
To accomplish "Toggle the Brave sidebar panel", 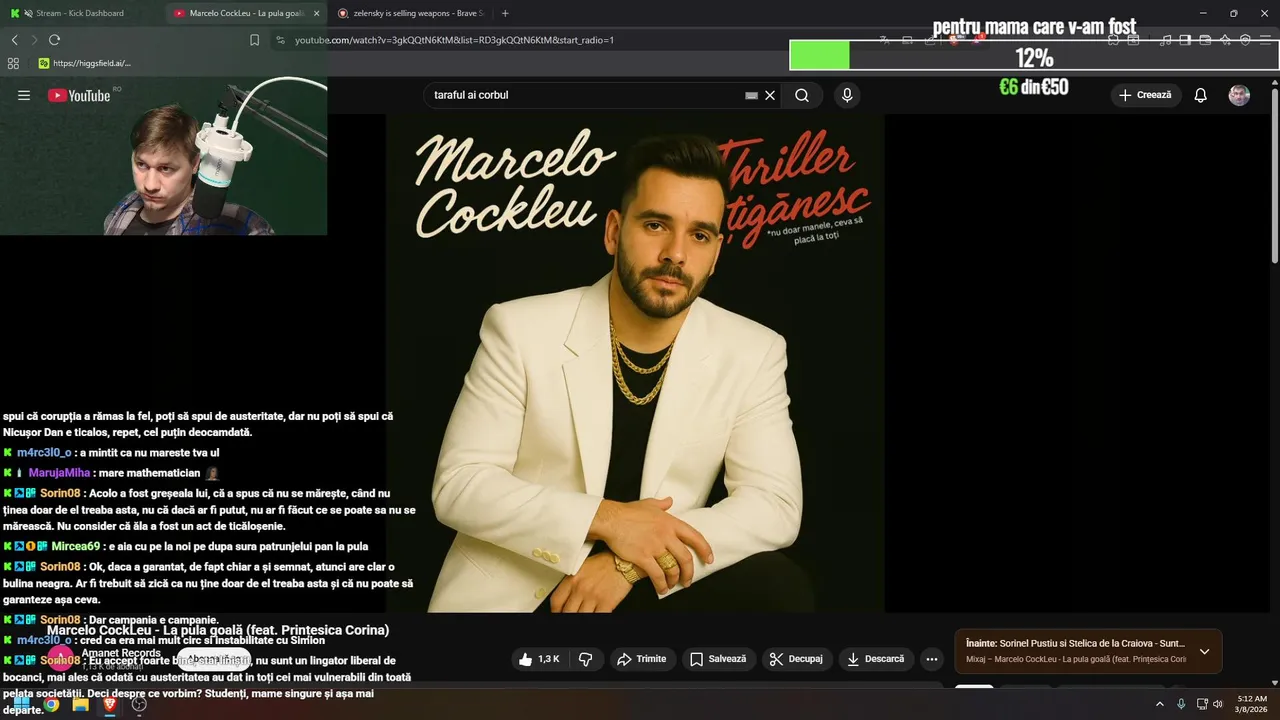I will click(1185, 40).
